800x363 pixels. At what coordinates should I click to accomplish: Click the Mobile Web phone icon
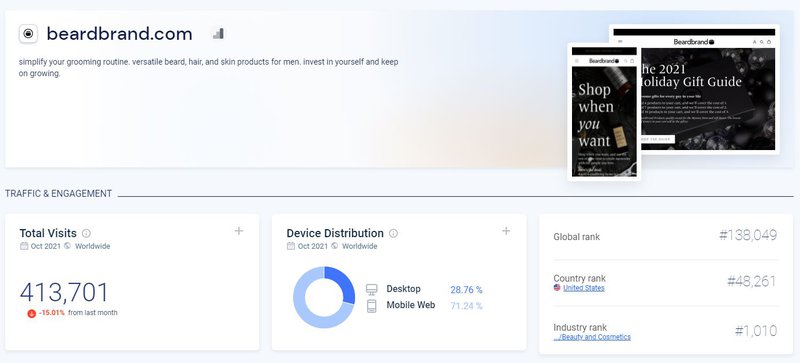(x=371, y=306)
